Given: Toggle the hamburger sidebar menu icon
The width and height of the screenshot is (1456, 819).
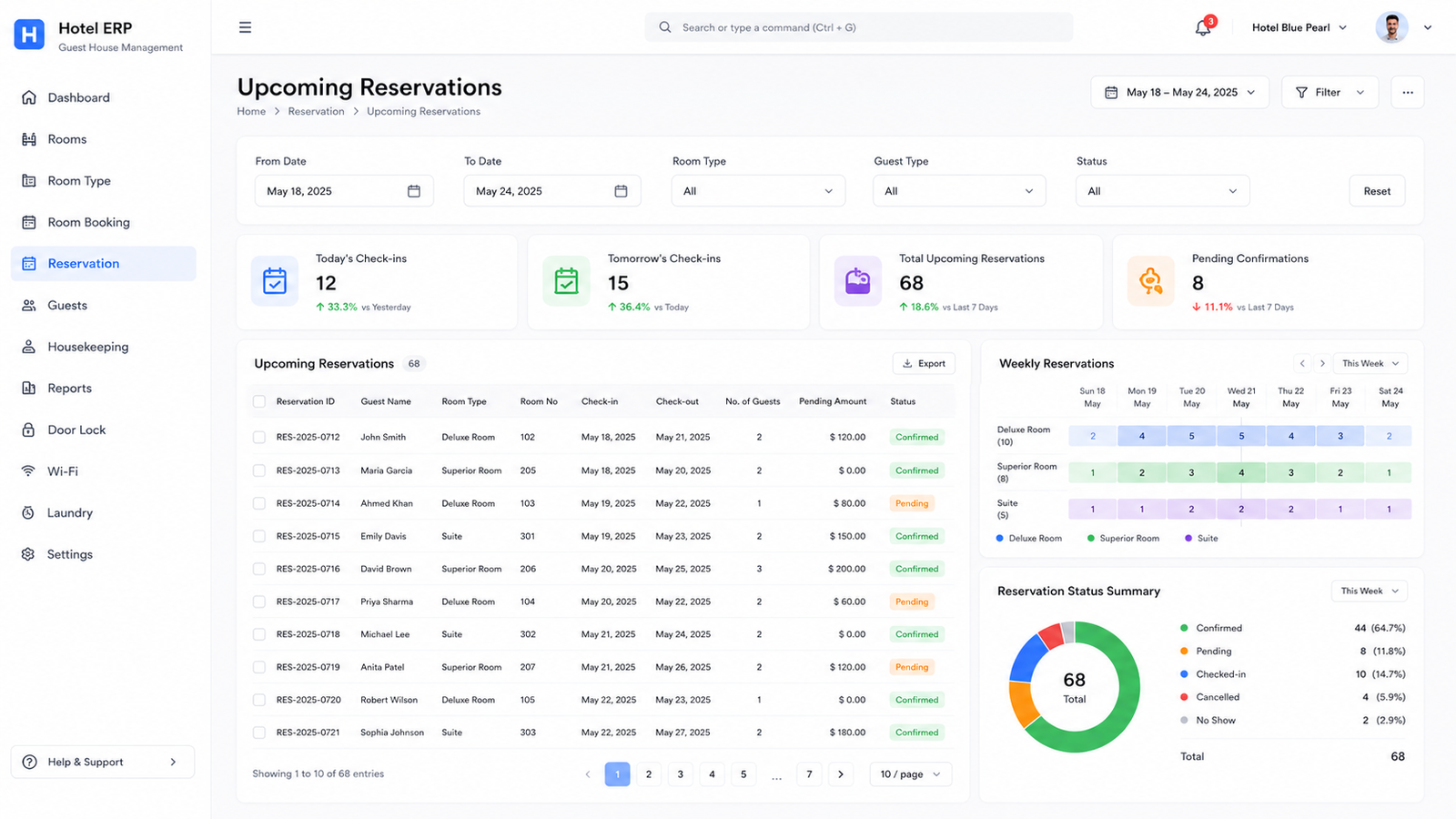Looking at the screenshot, I should [x=245, y=27].
